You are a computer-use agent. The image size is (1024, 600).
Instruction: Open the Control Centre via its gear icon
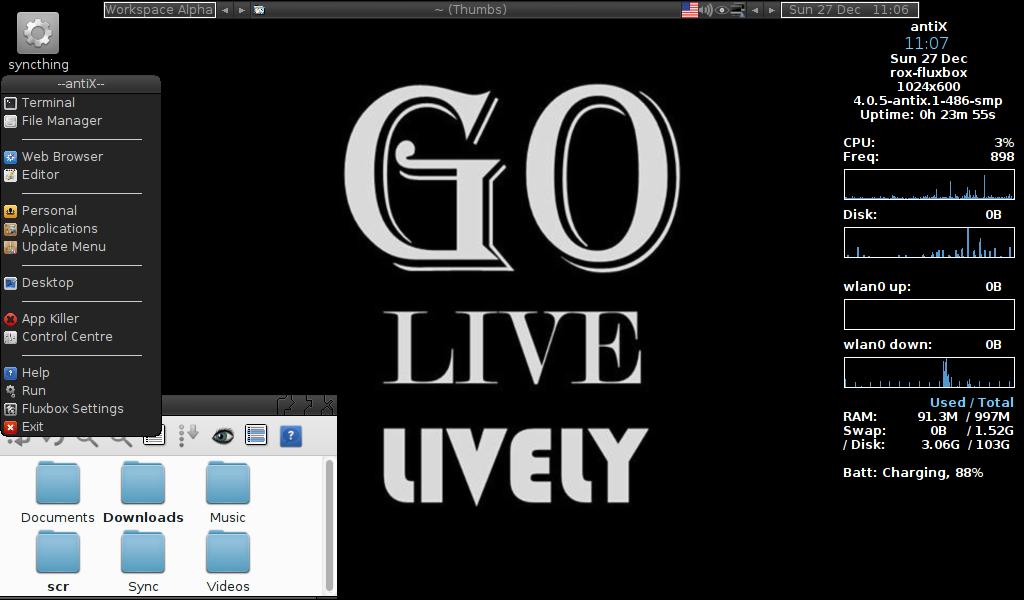pyautogui.click(x=10, y=336)
